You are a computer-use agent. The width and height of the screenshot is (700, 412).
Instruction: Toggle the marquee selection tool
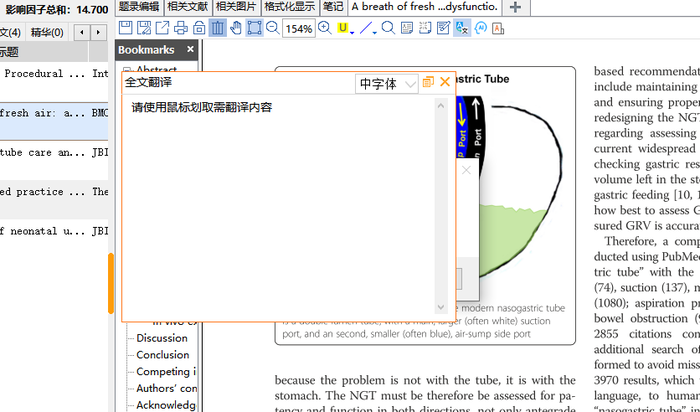click(x=254, y=28)
